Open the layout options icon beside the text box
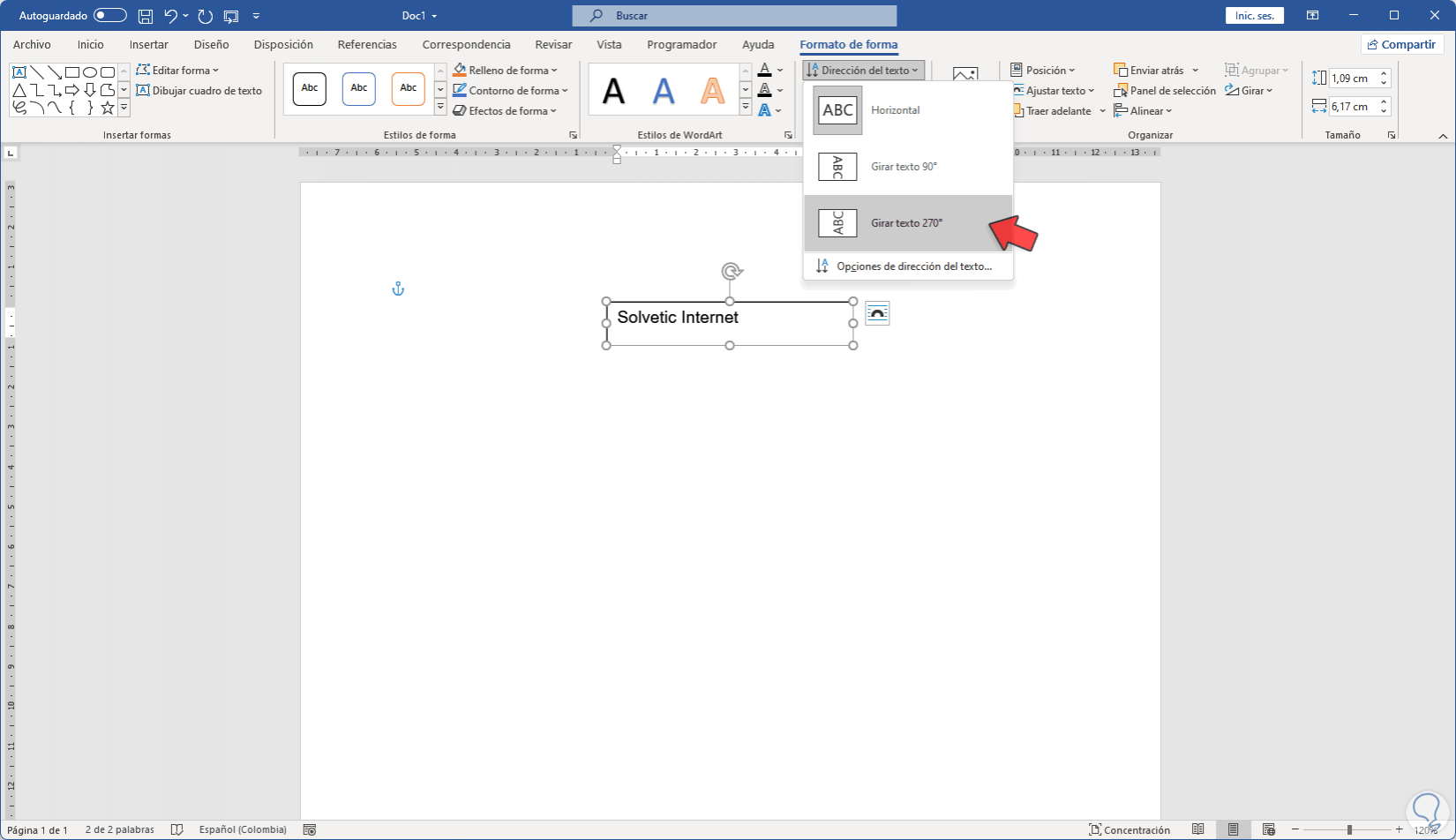This screenshot has height=840, width=1456. tap(877, 313)
